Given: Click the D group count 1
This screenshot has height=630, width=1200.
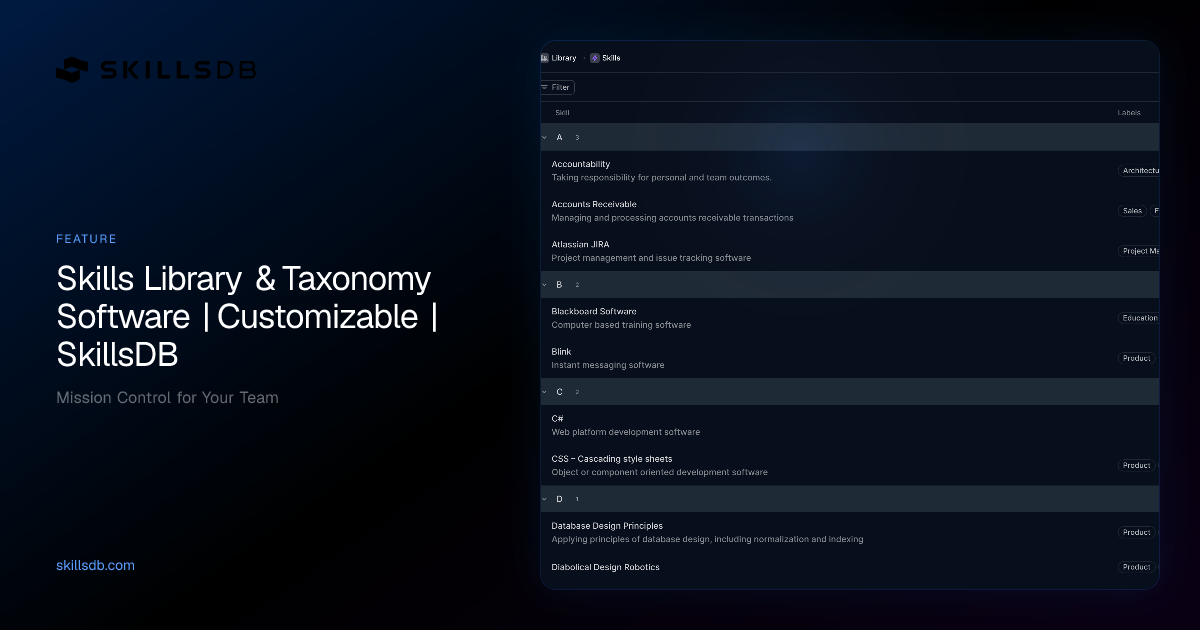Looking at the screenshot, I should pos(577,499).
